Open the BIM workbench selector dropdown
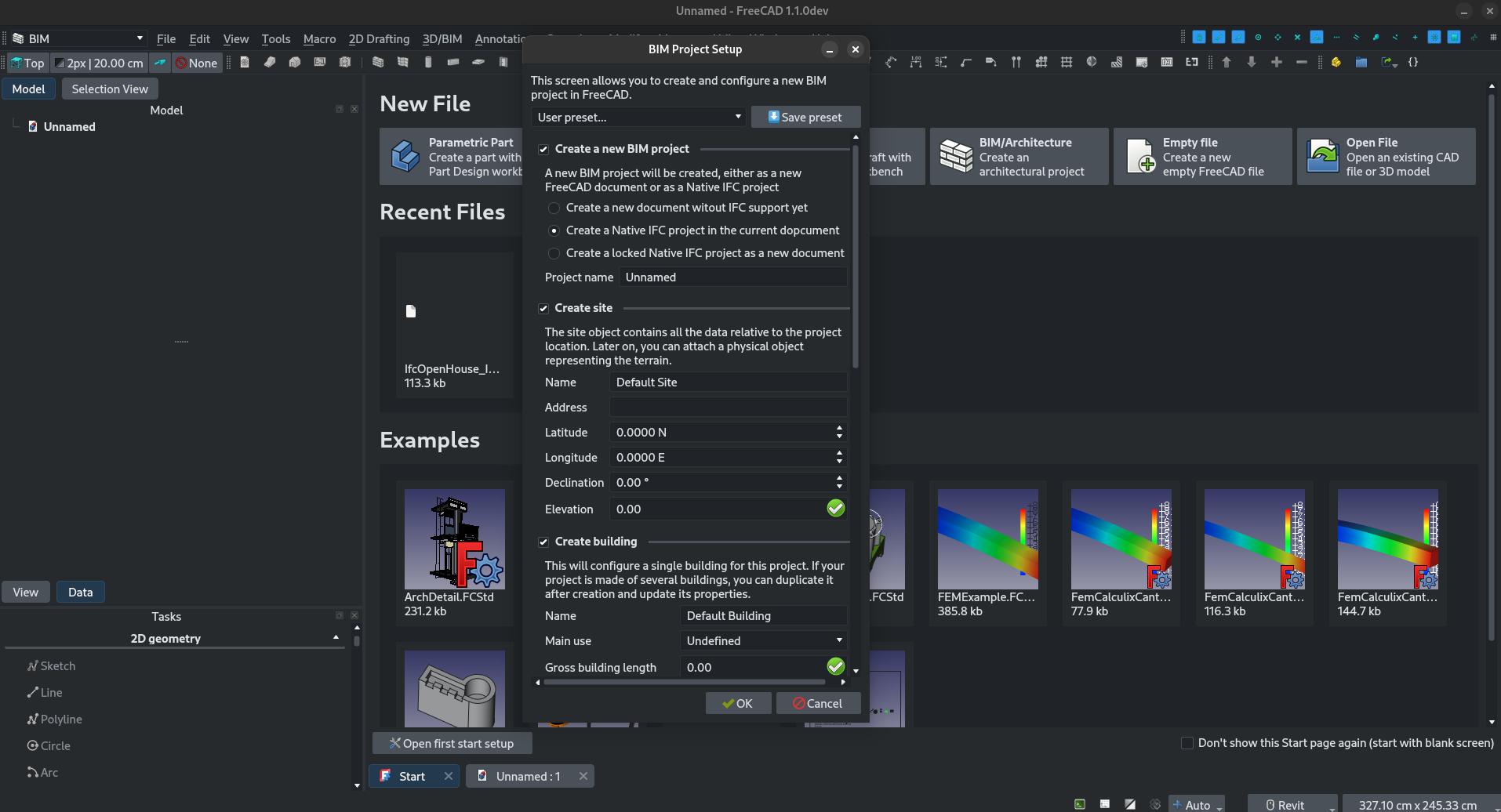1501x812 pixels. [x=76, y=38]
